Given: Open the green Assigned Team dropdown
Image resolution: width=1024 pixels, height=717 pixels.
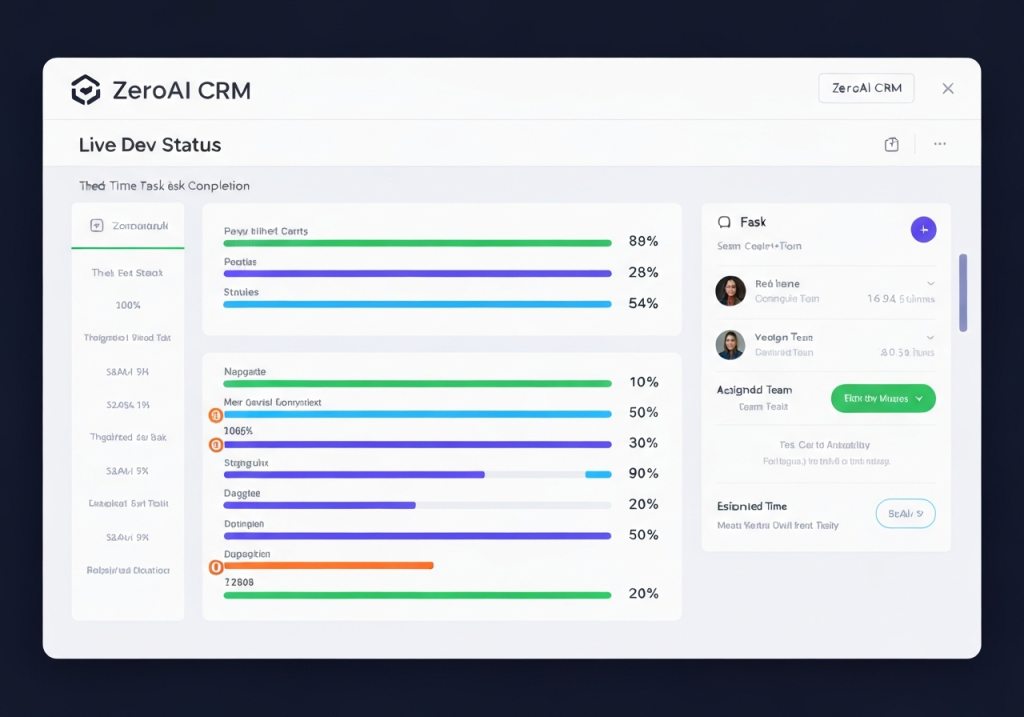Looking at the screenshot, I should point(883,398).
